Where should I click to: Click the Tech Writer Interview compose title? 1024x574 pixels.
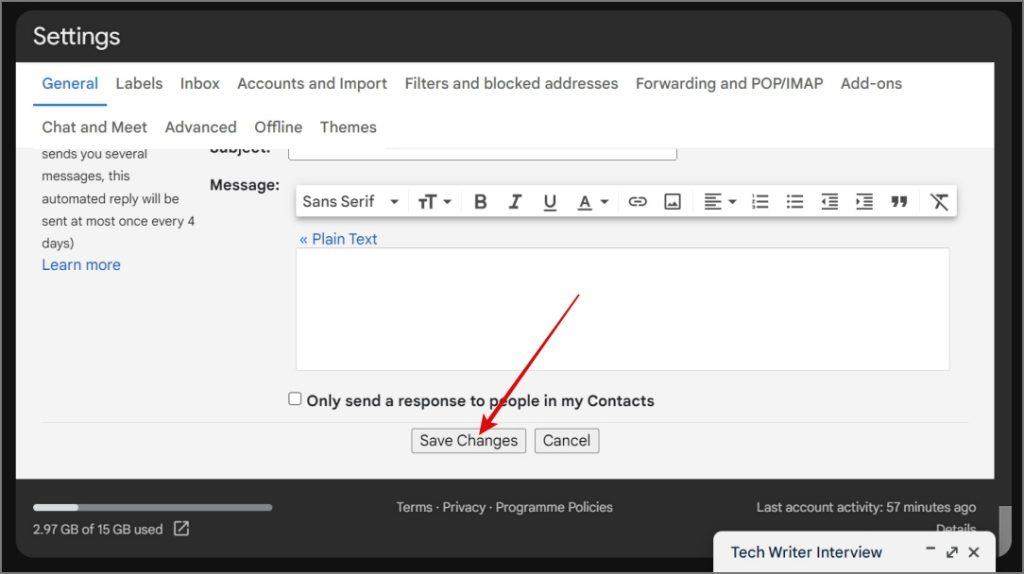[807, 552]
